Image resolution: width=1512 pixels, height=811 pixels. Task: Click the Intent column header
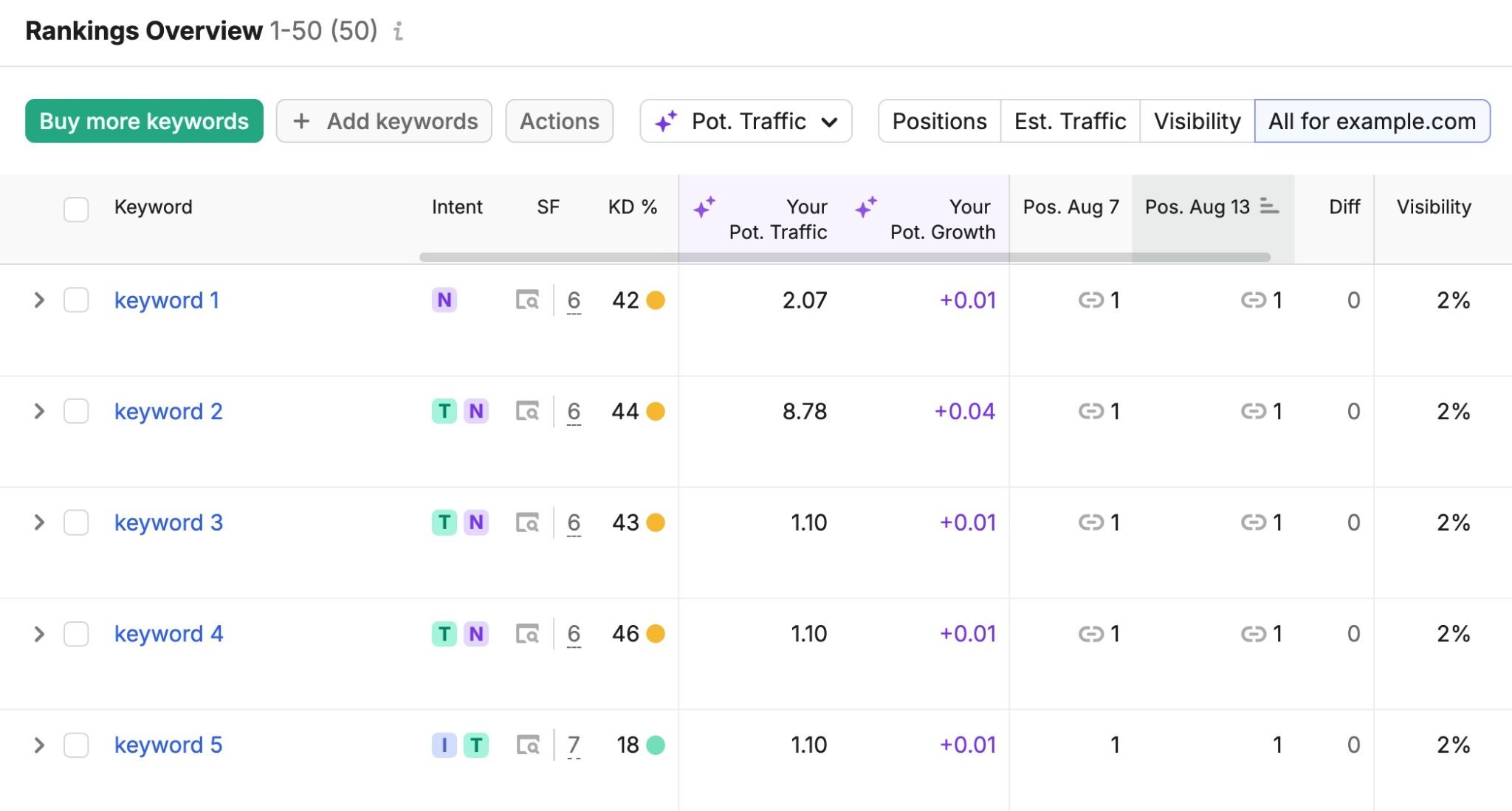[x=457, y=207]
